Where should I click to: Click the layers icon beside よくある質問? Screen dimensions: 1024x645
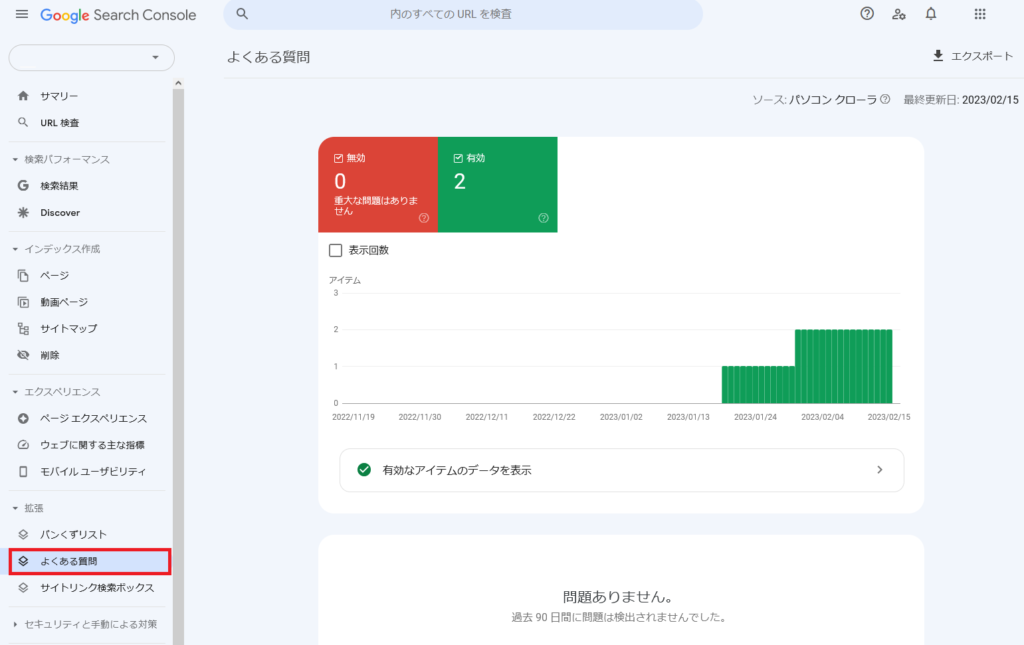click(24, 561)
